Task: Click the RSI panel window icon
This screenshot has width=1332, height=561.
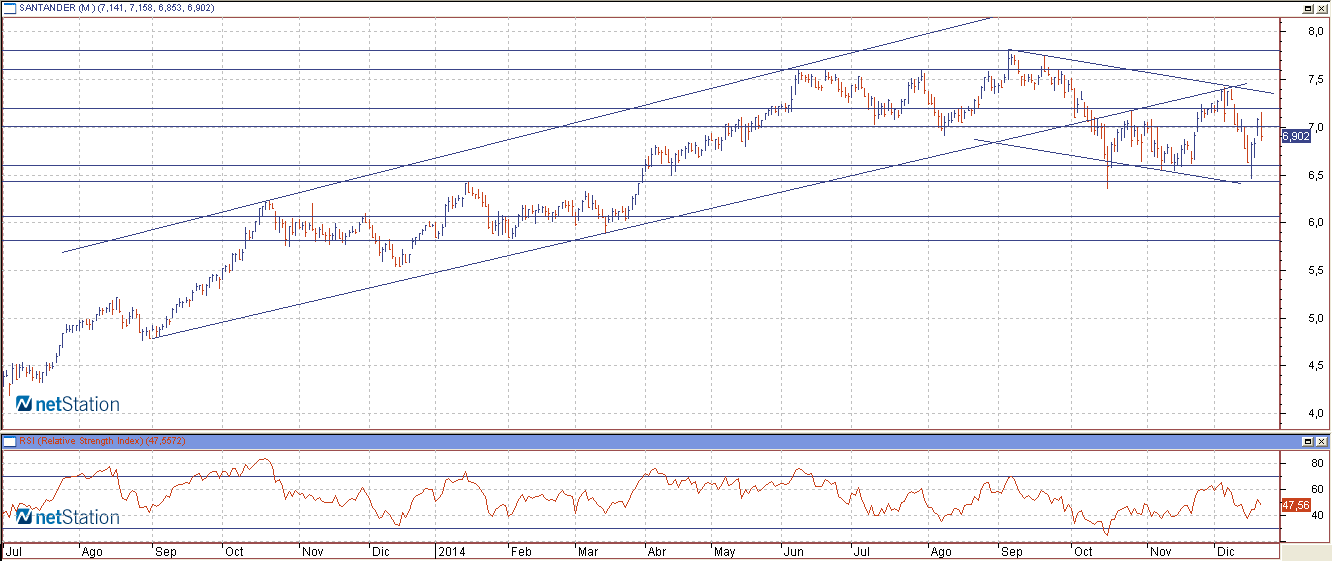Action: [x=9, y=440]
